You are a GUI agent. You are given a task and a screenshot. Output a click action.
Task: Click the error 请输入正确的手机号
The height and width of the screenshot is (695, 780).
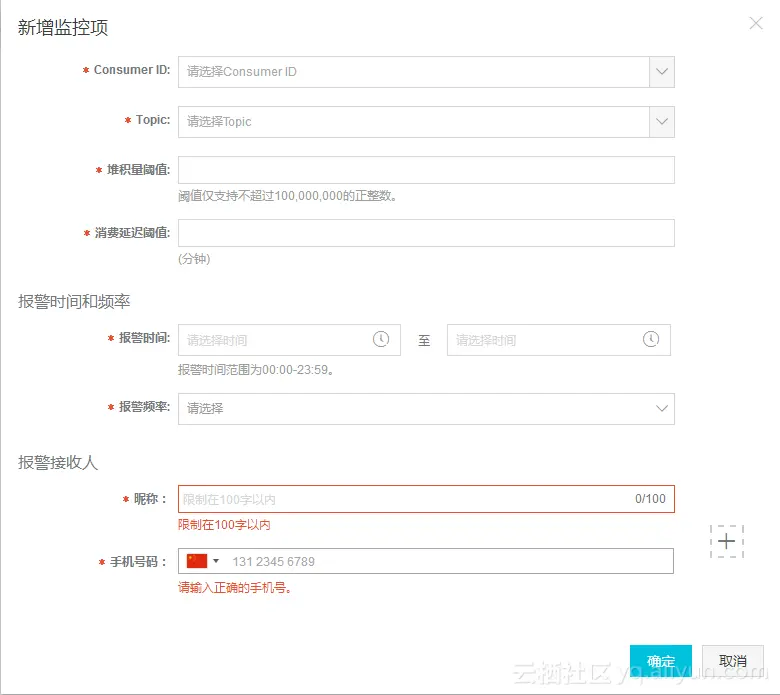(x=234, y=588)
